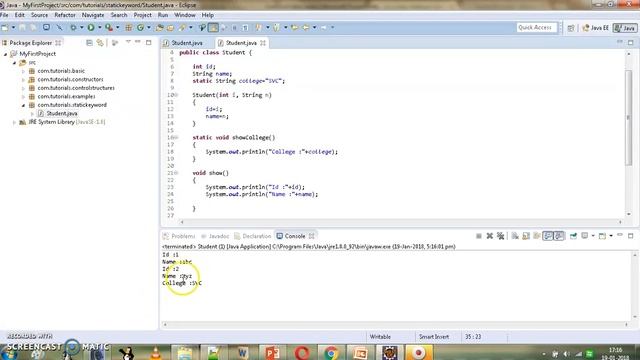Image resolution: width=640 pixels, height=360 pixels.
Task: Click Remove All Terminated Launches double-X icon
Action: coord(500,236)
